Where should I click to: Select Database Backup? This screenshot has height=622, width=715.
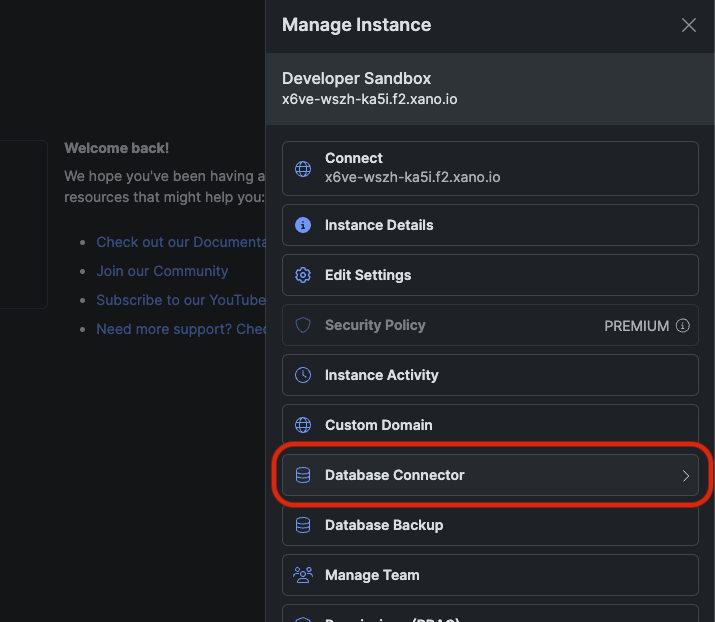tap(490, 525)
